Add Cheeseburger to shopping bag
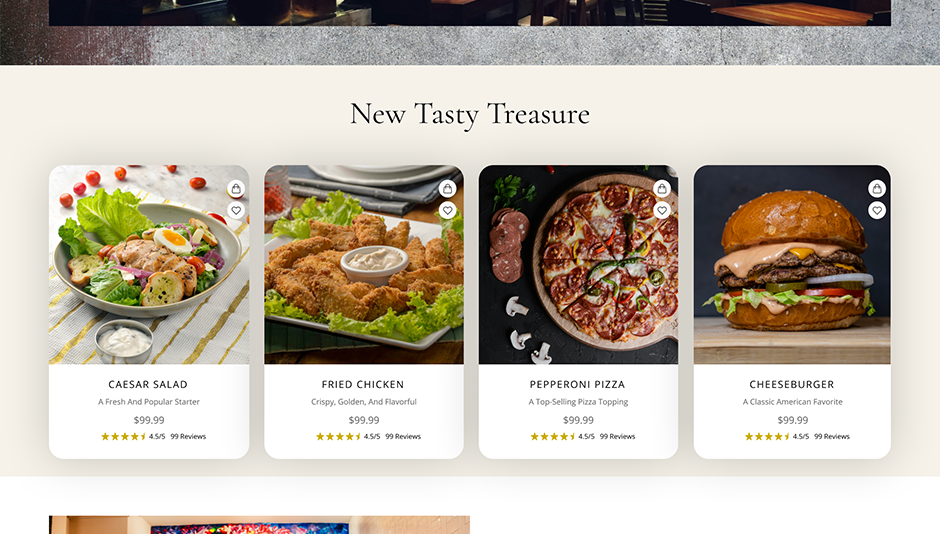The image size is (940, 534). click(877, 189)
